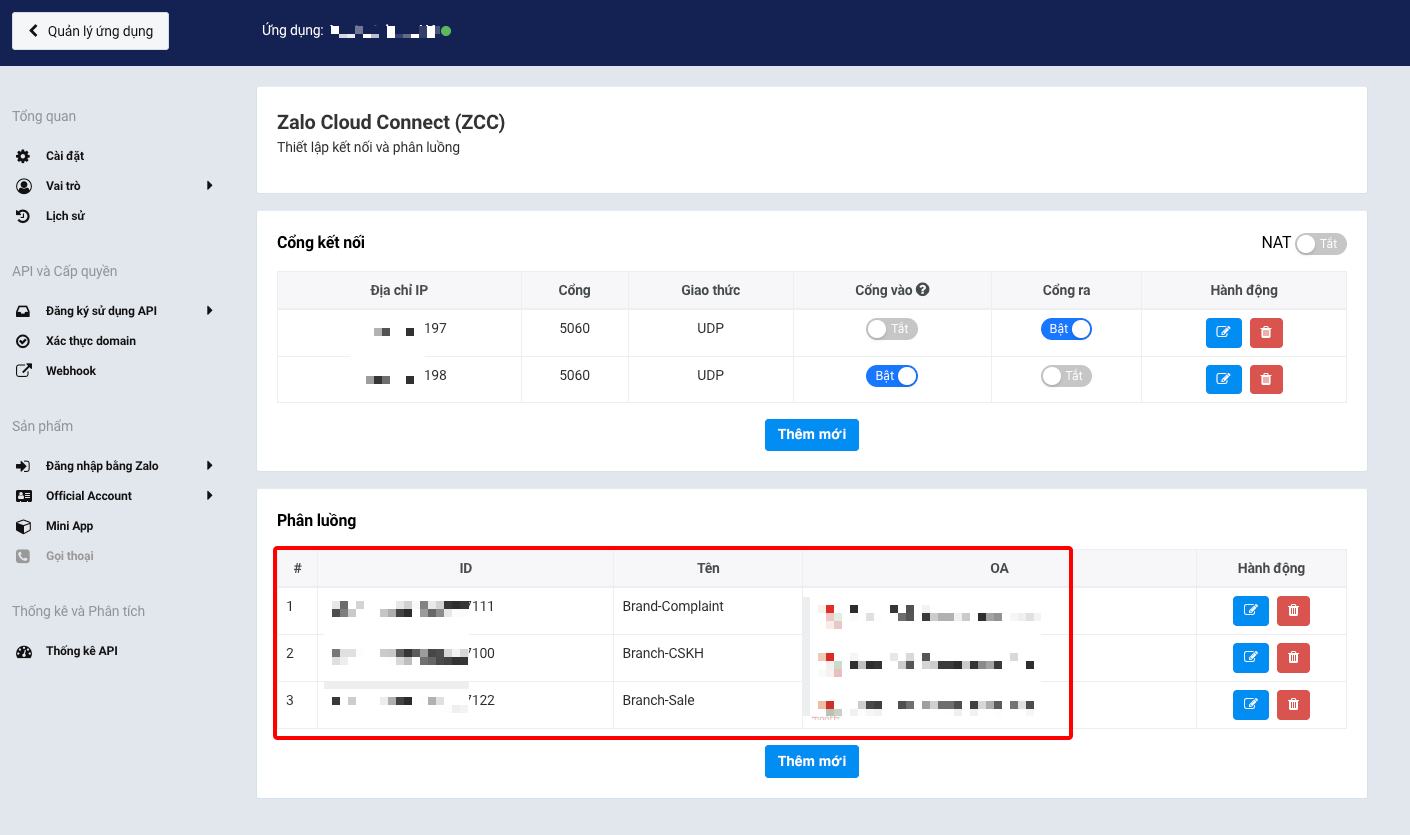
Task: Click Thêm mới under Cổng kết nối
Action: coord(812,434)
